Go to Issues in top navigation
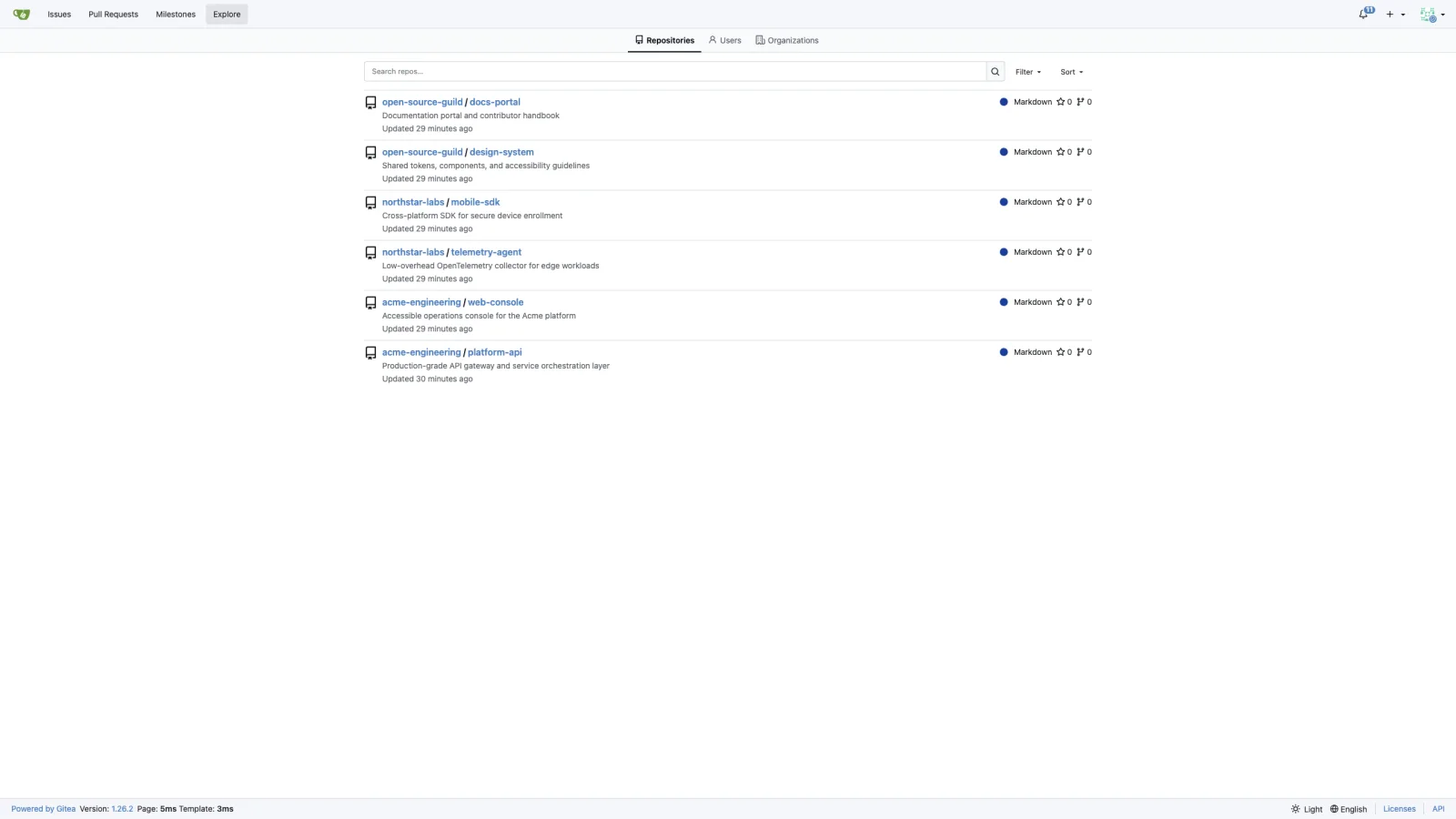1456x819 pixels. click(59, 15)
